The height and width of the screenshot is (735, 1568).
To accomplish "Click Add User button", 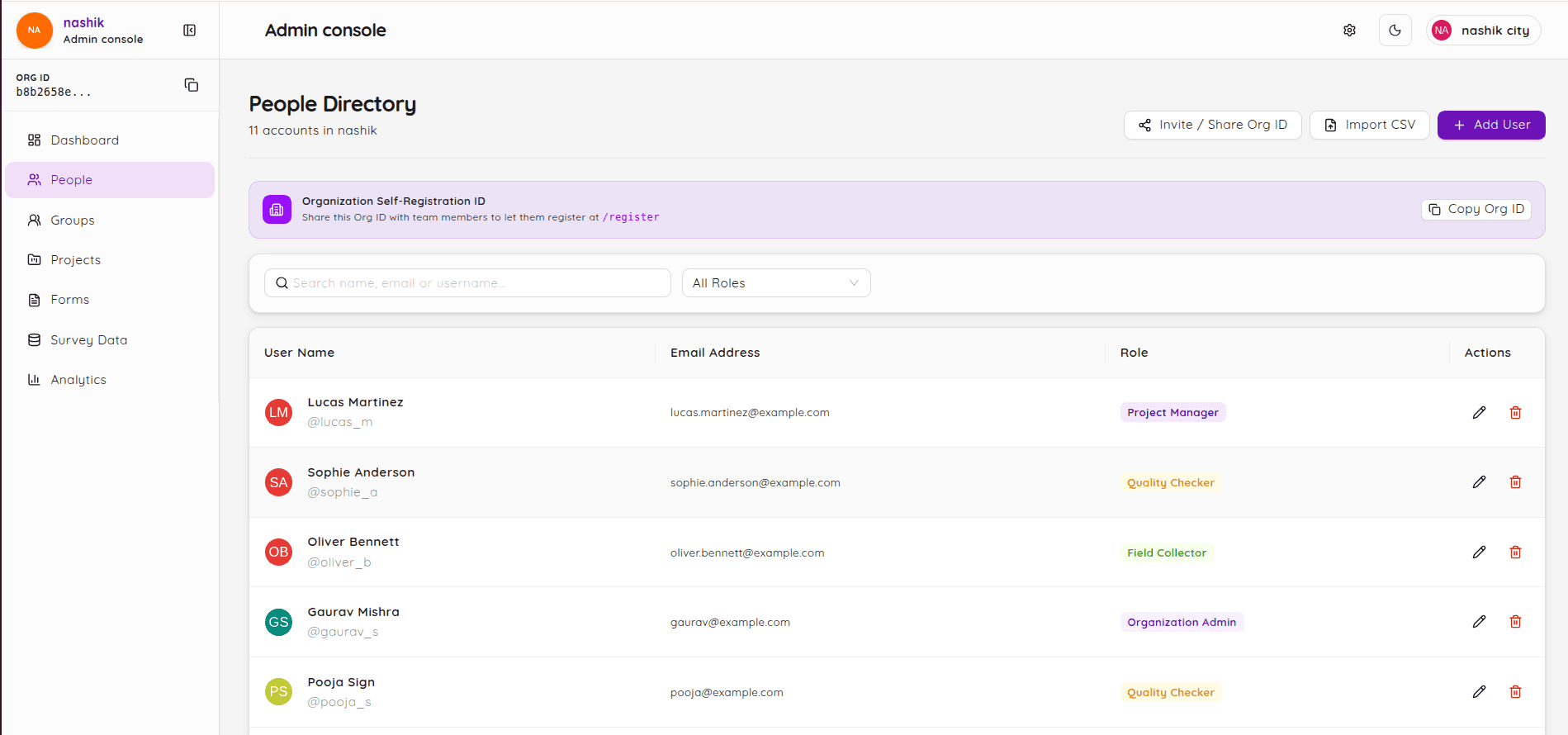I will point(1491,126).
